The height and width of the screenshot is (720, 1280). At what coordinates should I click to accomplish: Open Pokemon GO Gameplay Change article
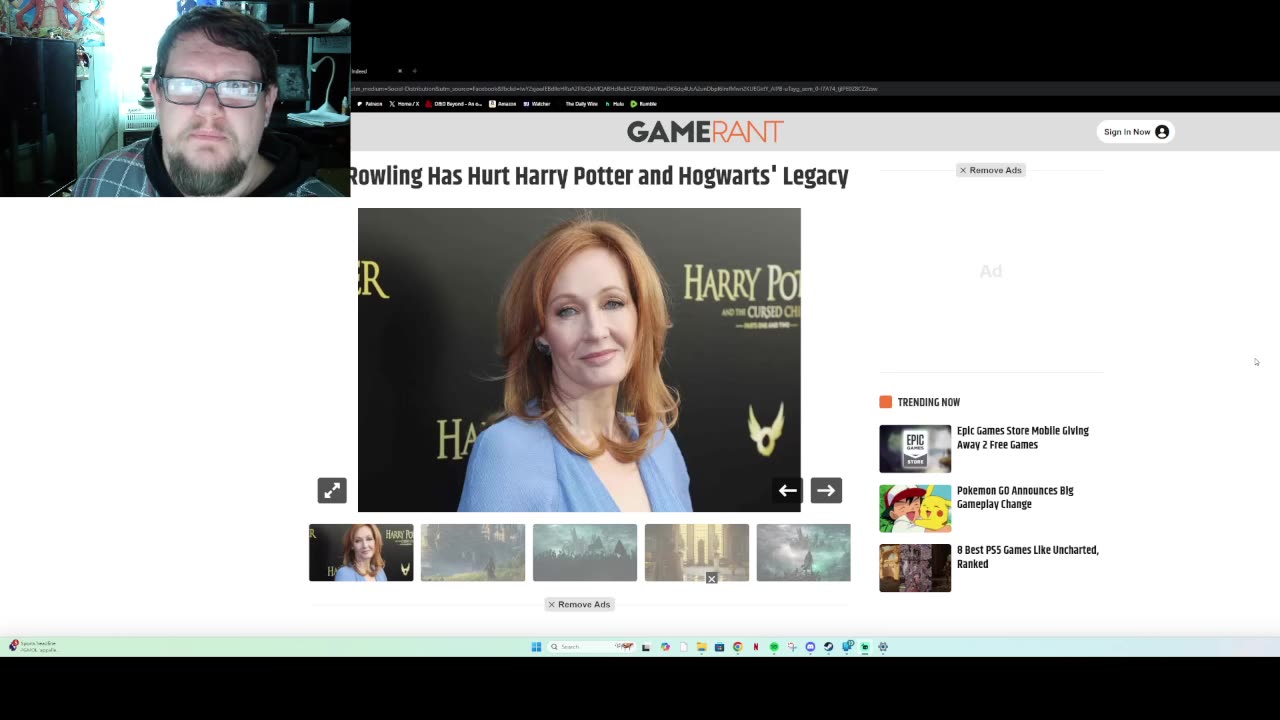pyautogui.click(x=1015, y=497)
